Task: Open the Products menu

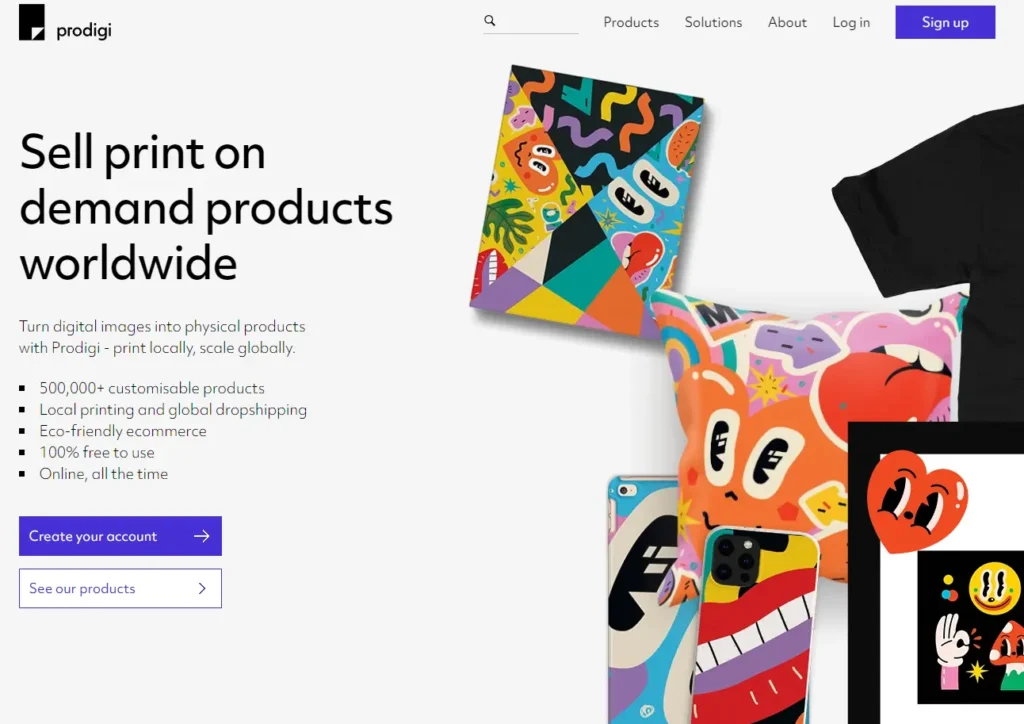Action: point(631,22)
